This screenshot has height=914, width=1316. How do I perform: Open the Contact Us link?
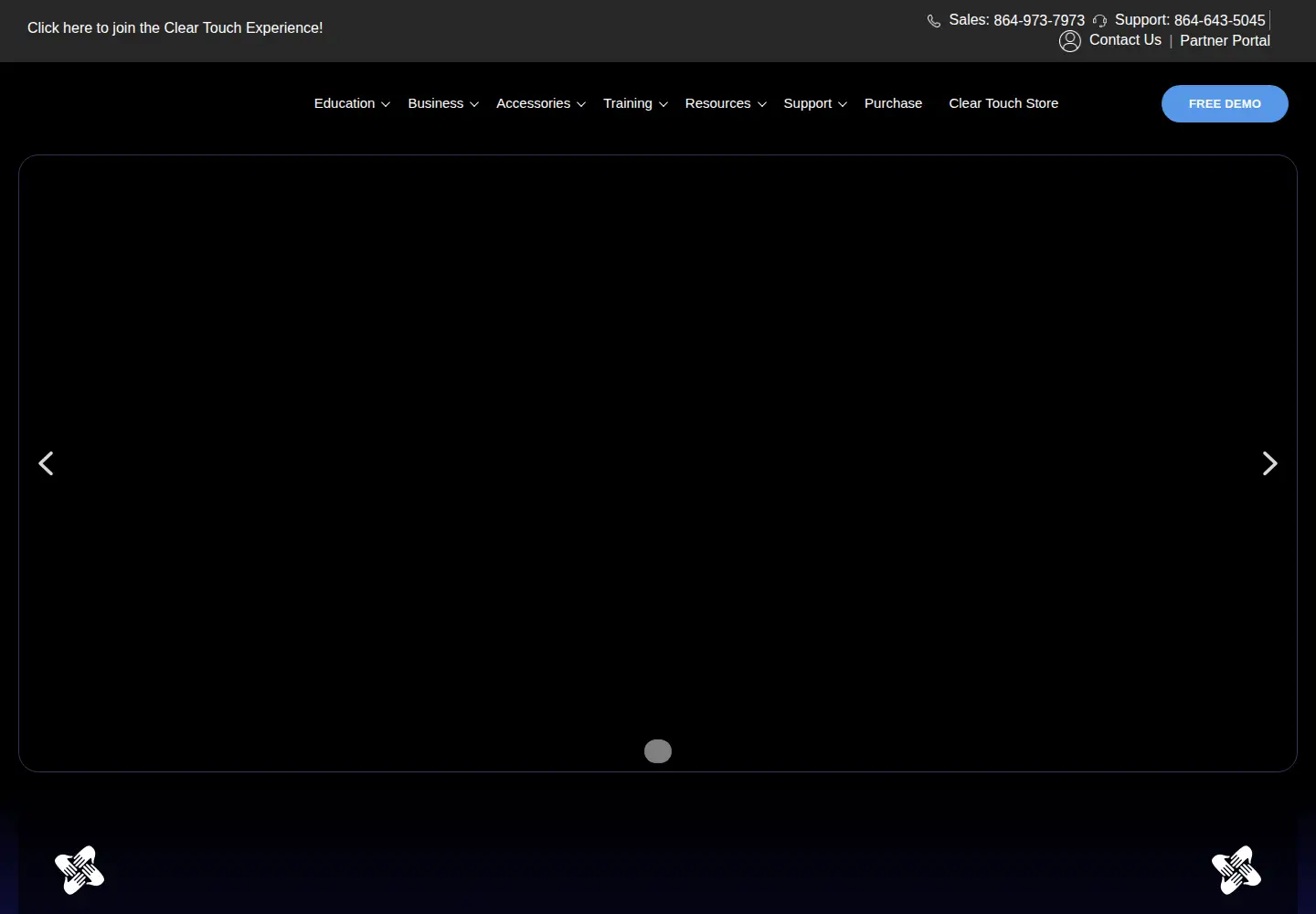pos(1125,40)
